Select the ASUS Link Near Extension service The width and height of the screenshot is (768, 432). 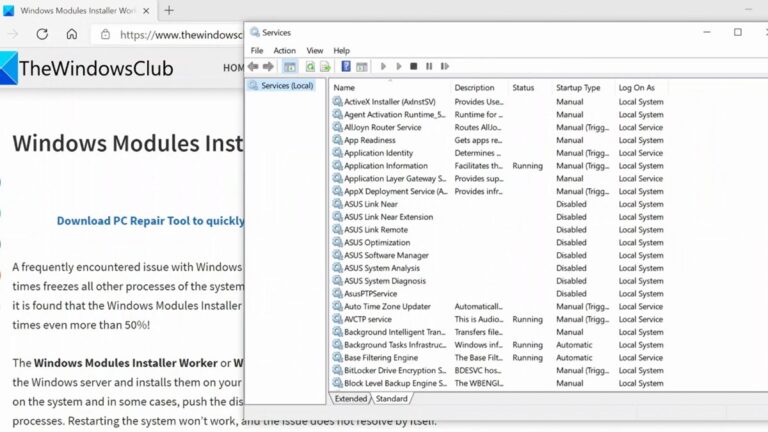click(x=498, y=216)
